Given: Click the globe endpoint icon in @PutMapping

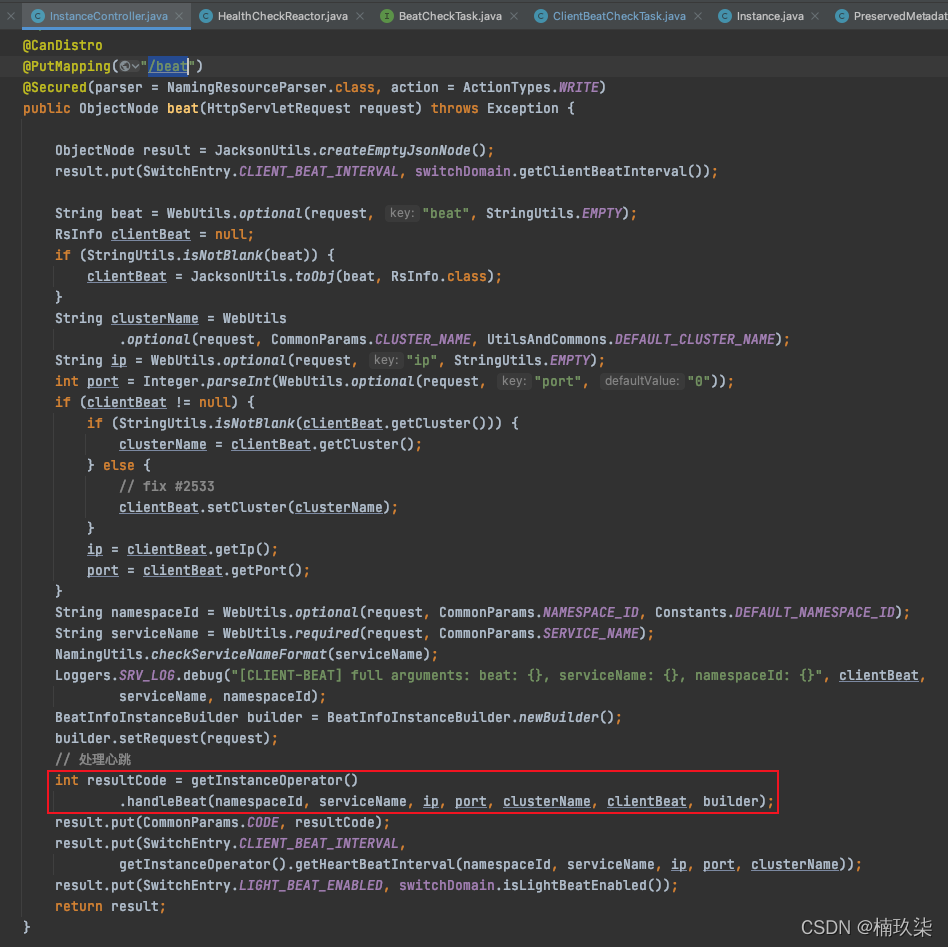Looking at the screenshot, I should coord(124,67).
